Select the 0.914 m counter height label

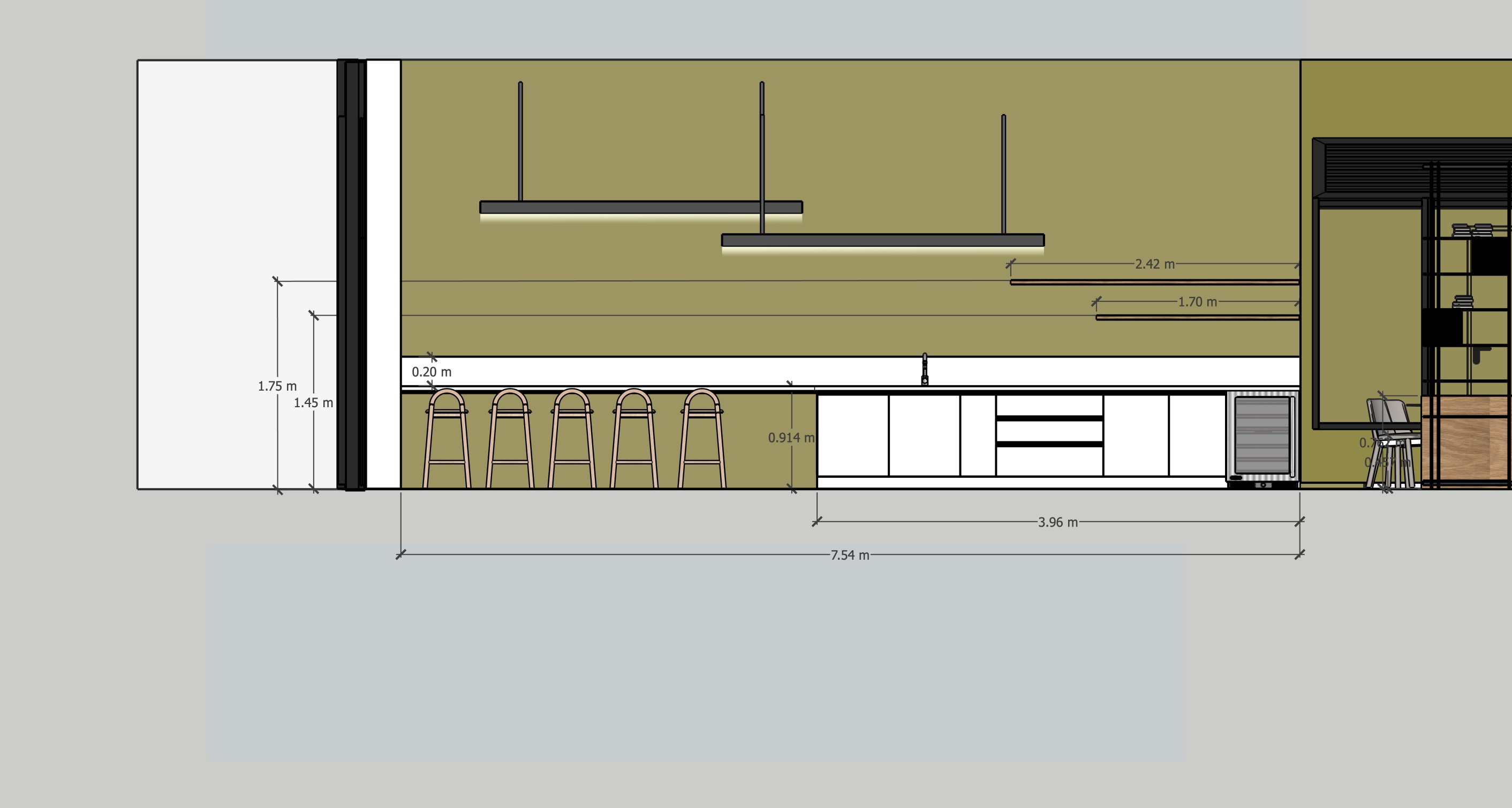pyautogui.click(x=791, y=438)
